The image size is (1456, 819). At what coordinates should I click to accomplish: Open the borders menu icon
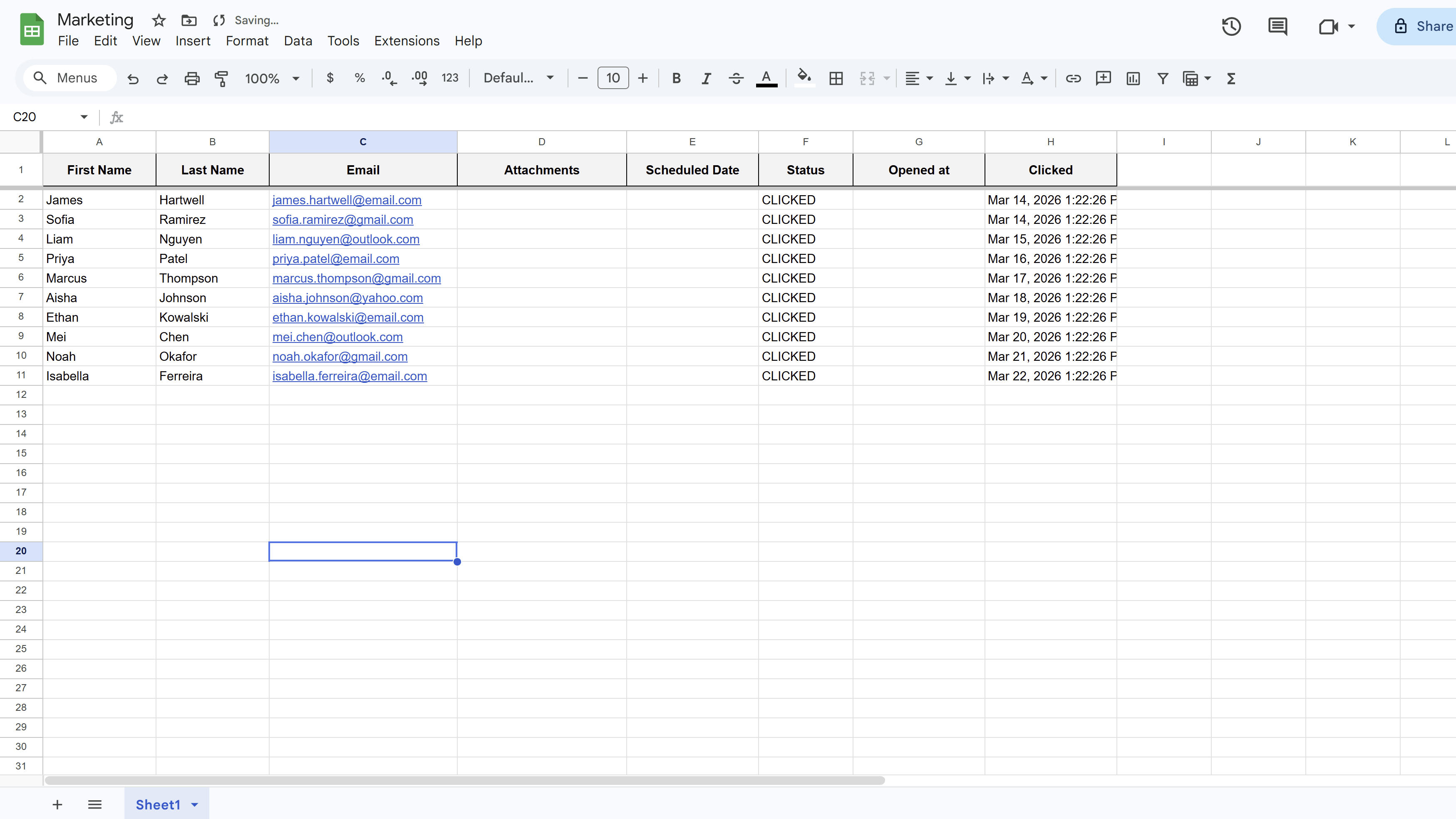coord(836,78)
